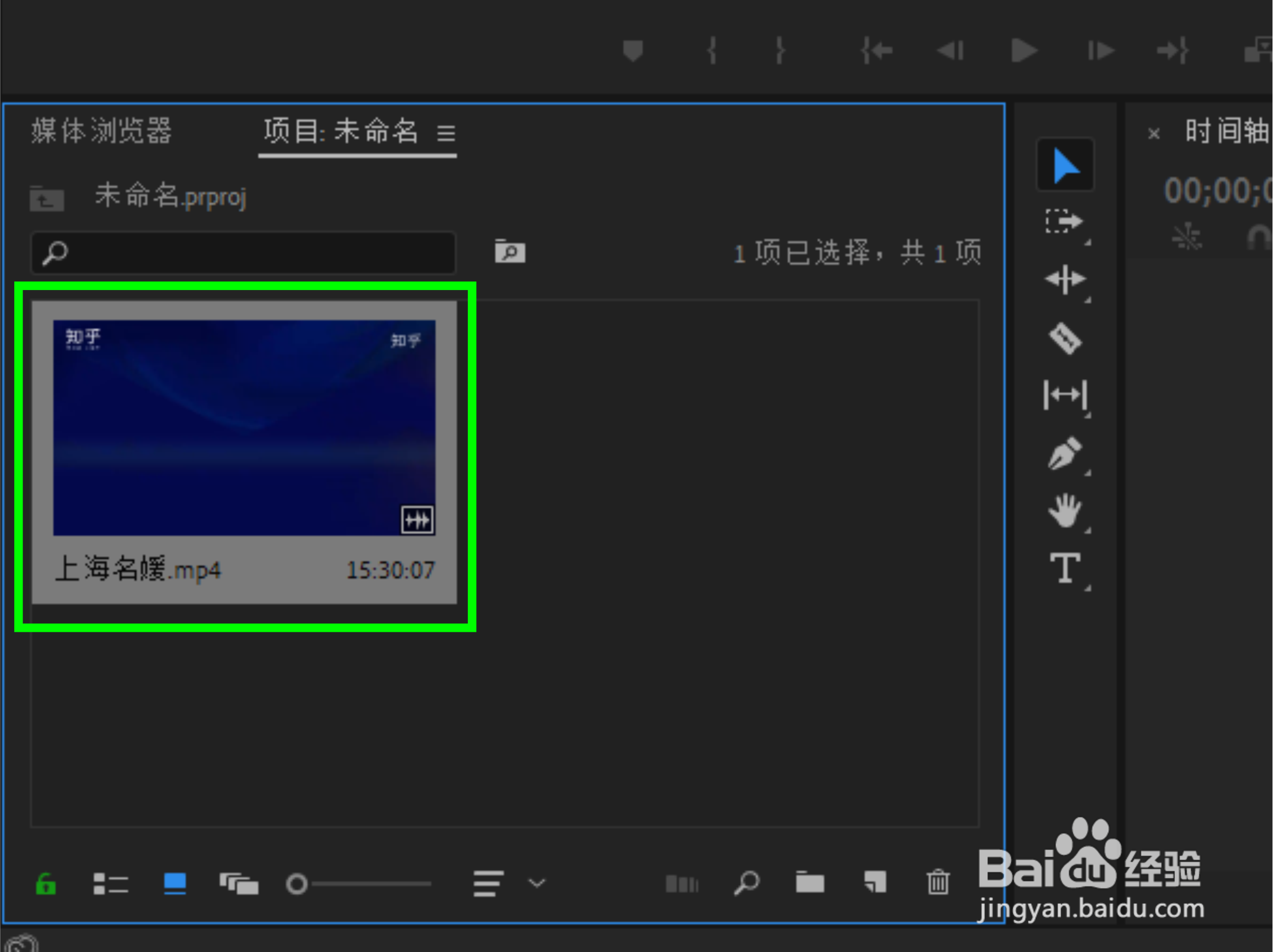This screenshot has height=952, width=1273.
Task: Navigate up one bin level
Action: [47, 199]
